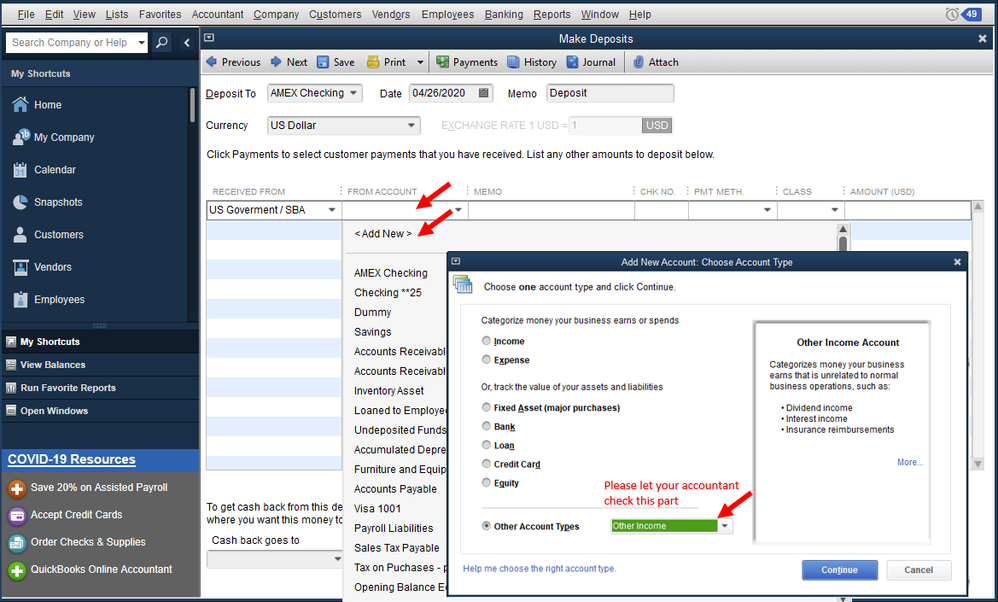Select Inventory Asset from account list
The width and height of the screenshot is (998, 602).
(x=388, y=391)
